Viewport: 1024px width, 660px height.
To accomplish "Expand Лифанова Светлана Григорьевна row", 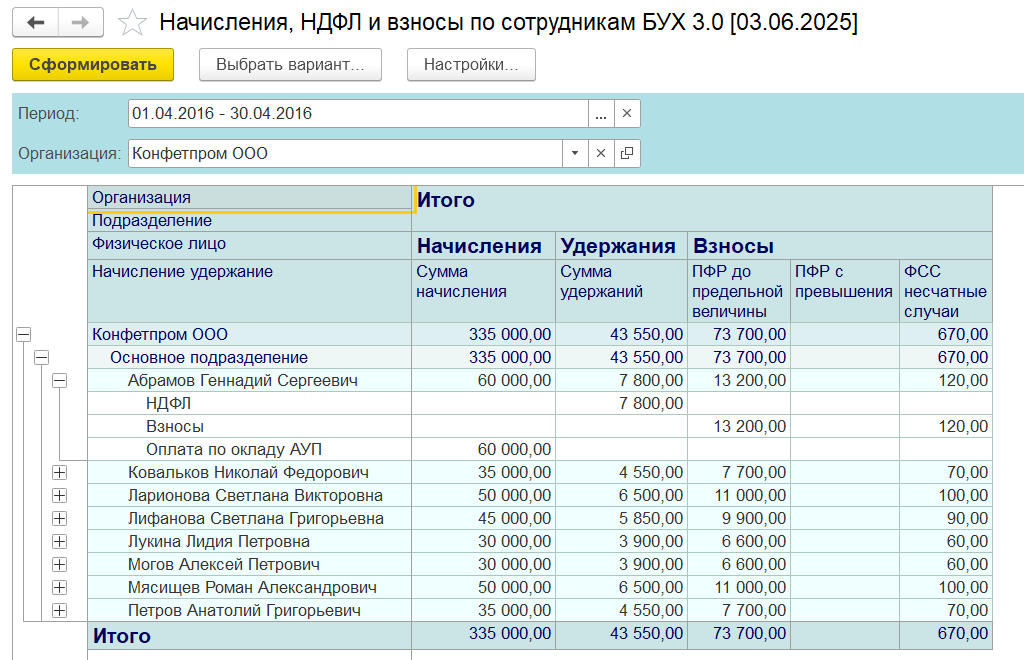I will 59,518.
